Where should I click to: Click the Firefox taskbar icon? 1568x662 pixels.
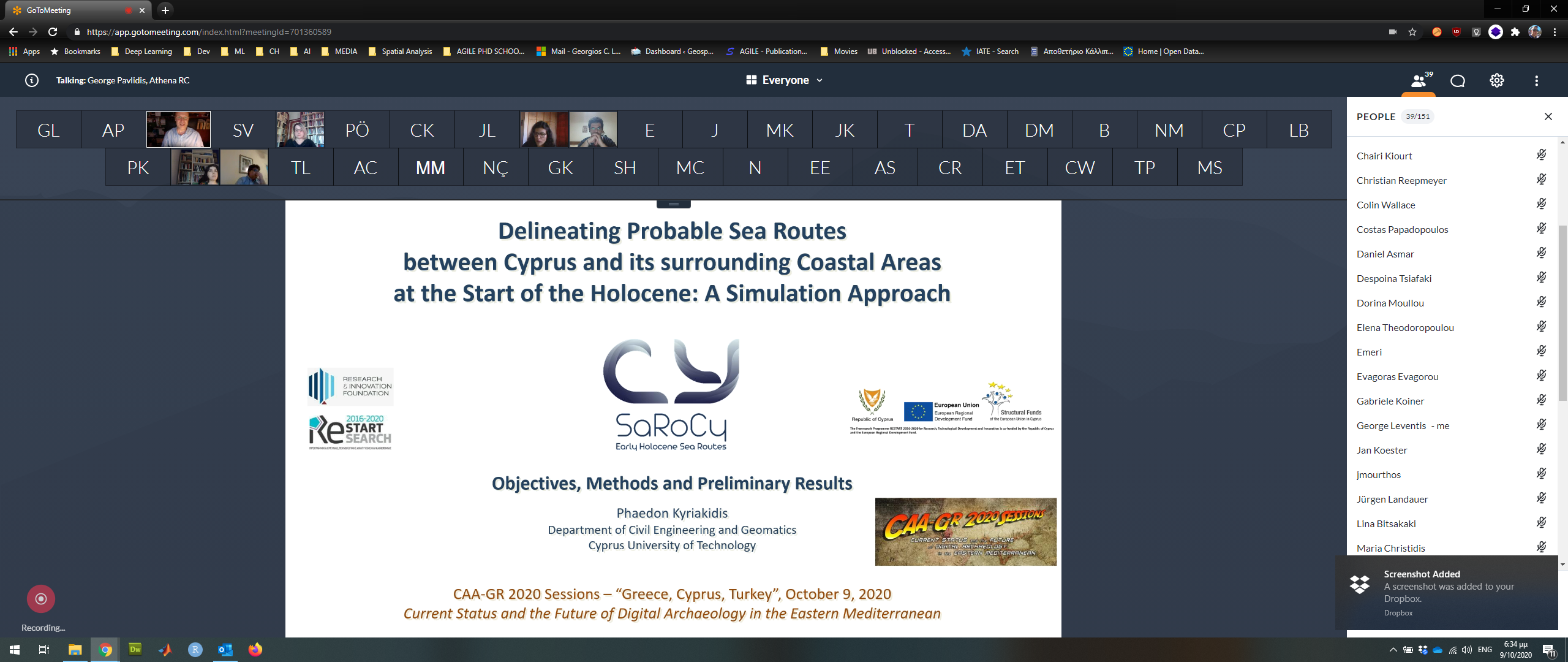point(255,650)
